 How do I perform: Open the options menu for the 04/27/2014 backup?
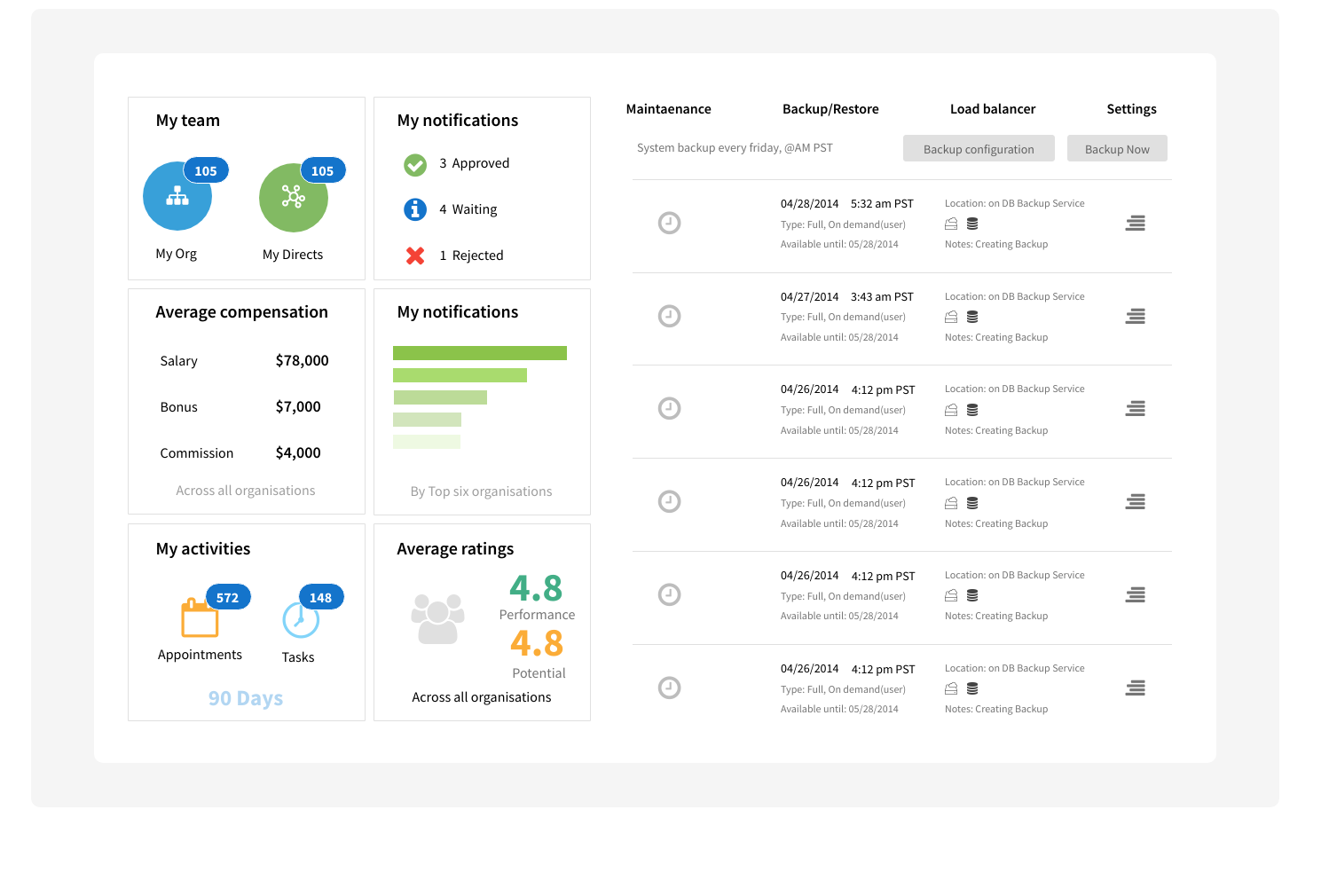[x=1136, y=317]
